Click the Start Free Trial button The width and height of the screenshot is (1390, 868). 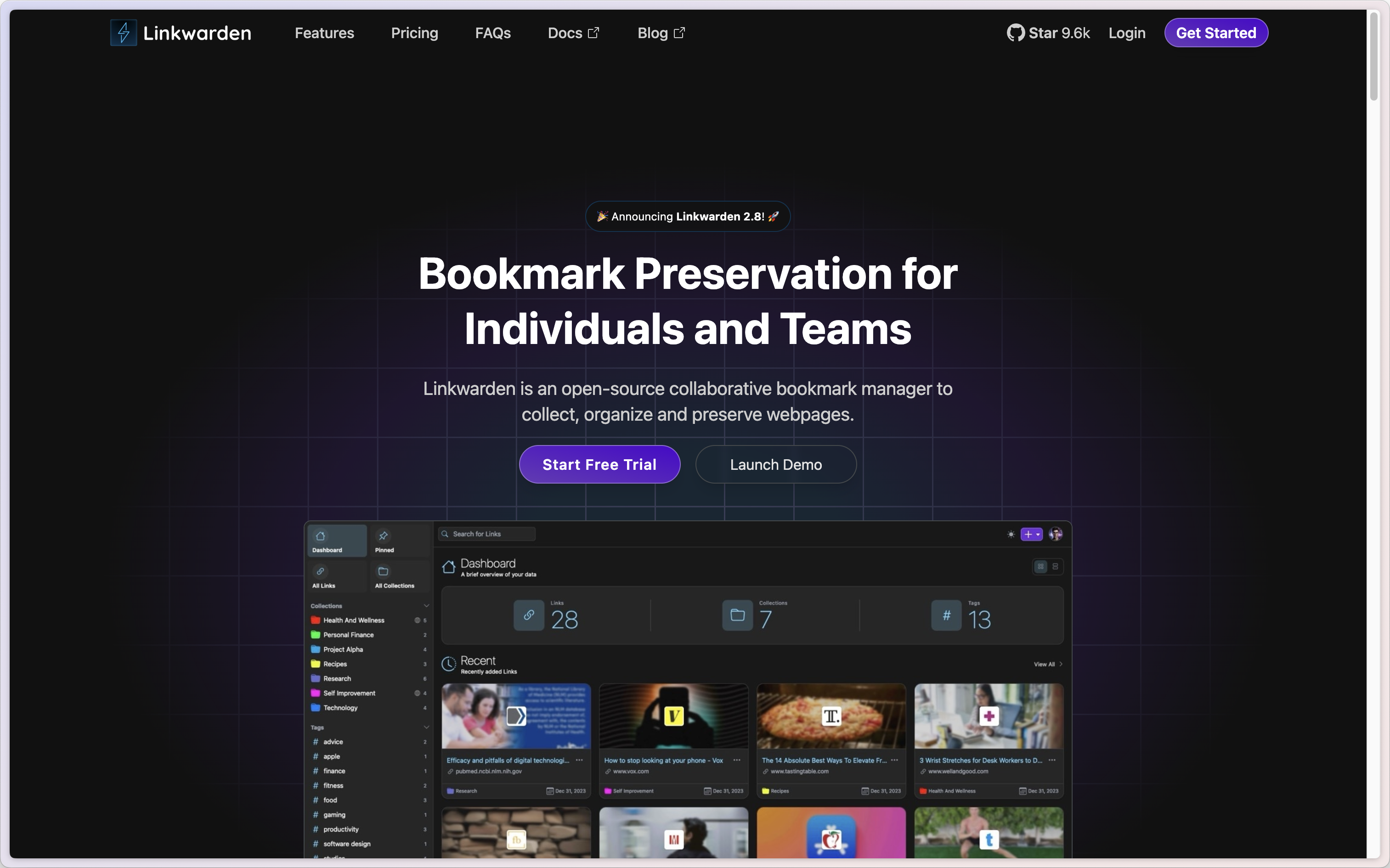pyautogui.click(x=599, y=464)
